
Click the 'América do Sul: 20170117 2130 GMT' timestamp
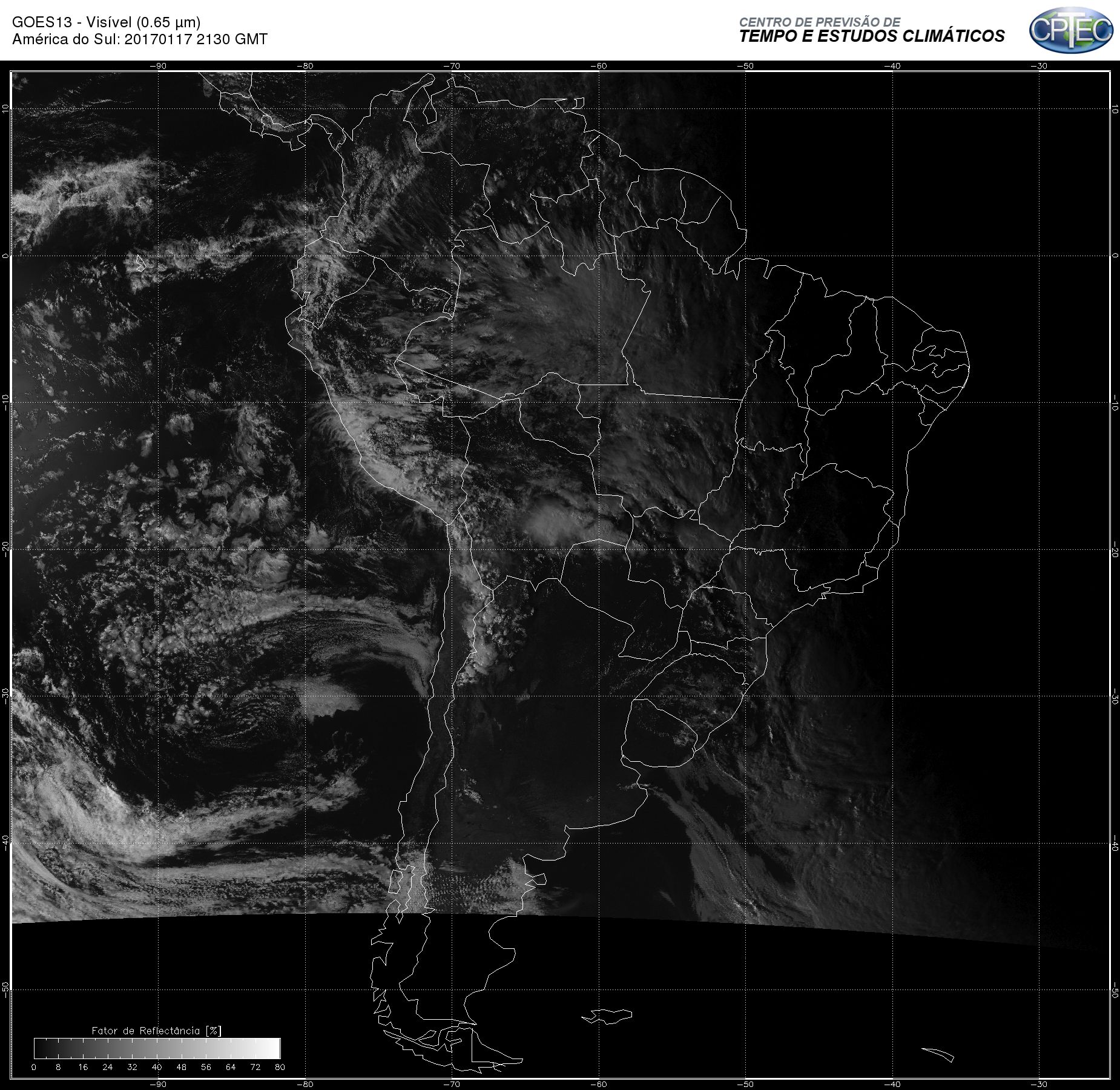(x=140, y=39)
